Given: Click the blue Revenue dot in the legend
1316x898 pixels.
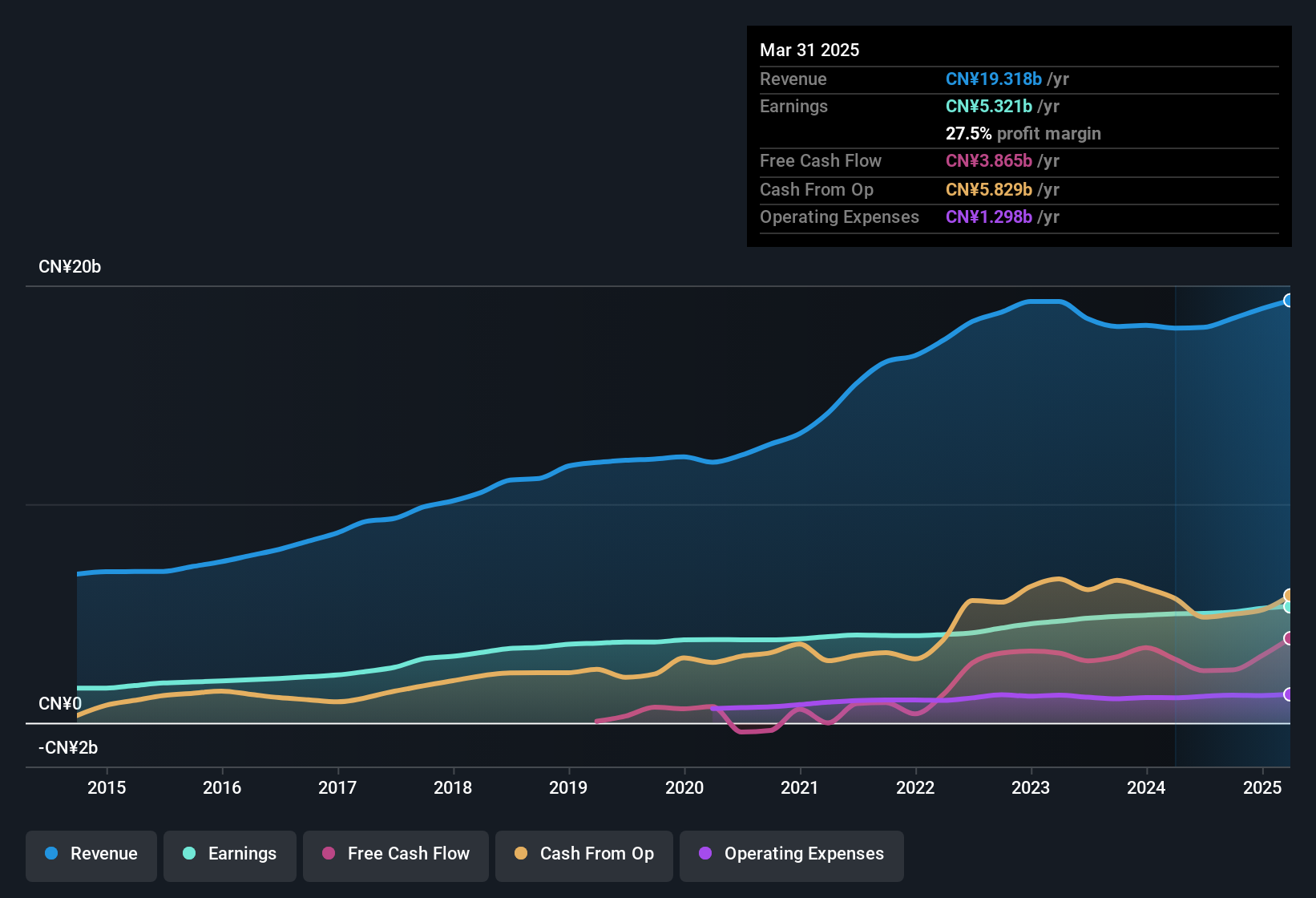Looking at the screenshot, I should (50, 854).
